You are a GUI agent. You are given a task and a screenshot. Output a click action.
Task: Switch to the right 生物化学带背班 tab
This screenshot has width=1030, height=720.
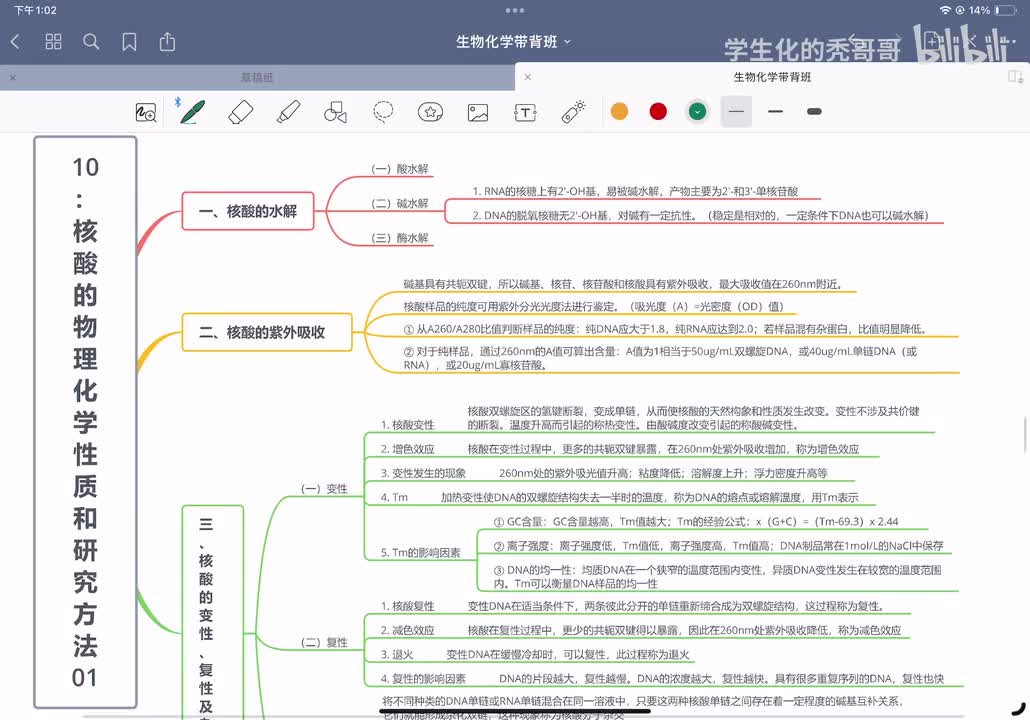point(772,77)
